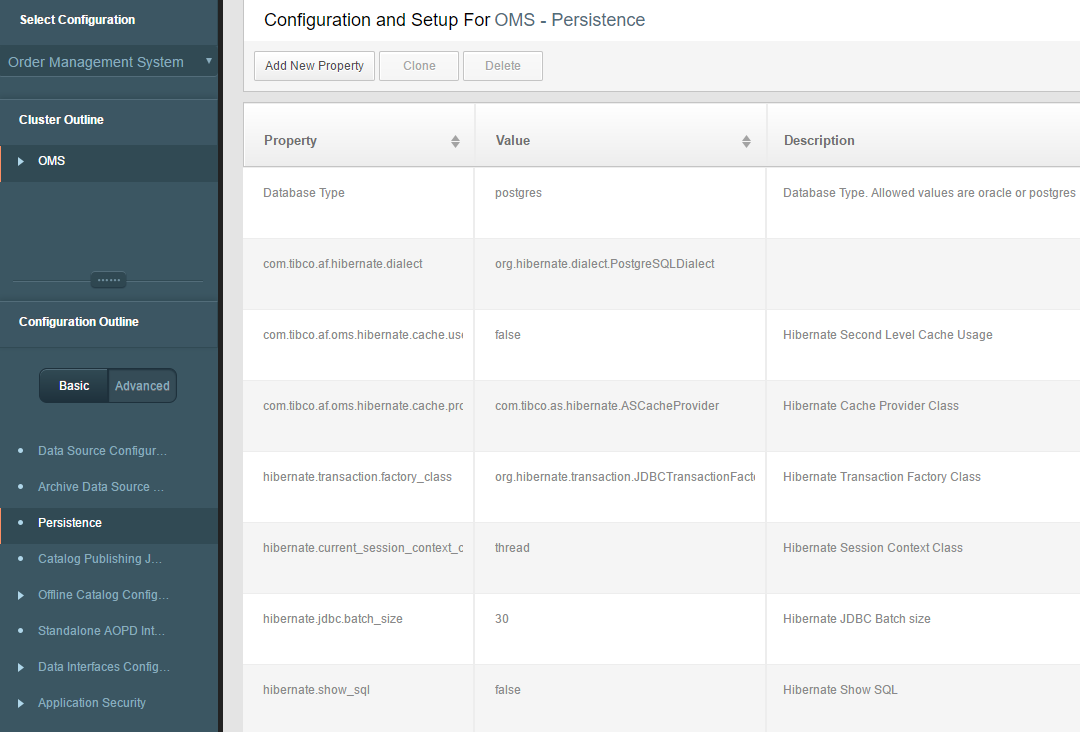
Task: Expand Application Security node arrow
Action: [21, 703]
